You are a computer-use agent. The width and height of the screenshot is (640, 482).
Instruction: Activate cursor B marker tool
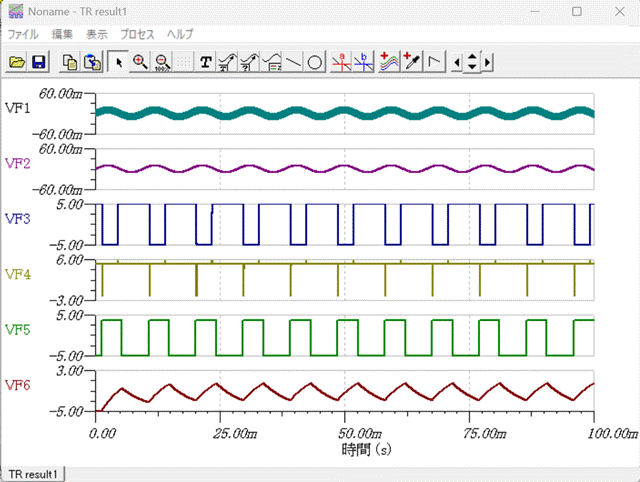click(x=364, y=62)
